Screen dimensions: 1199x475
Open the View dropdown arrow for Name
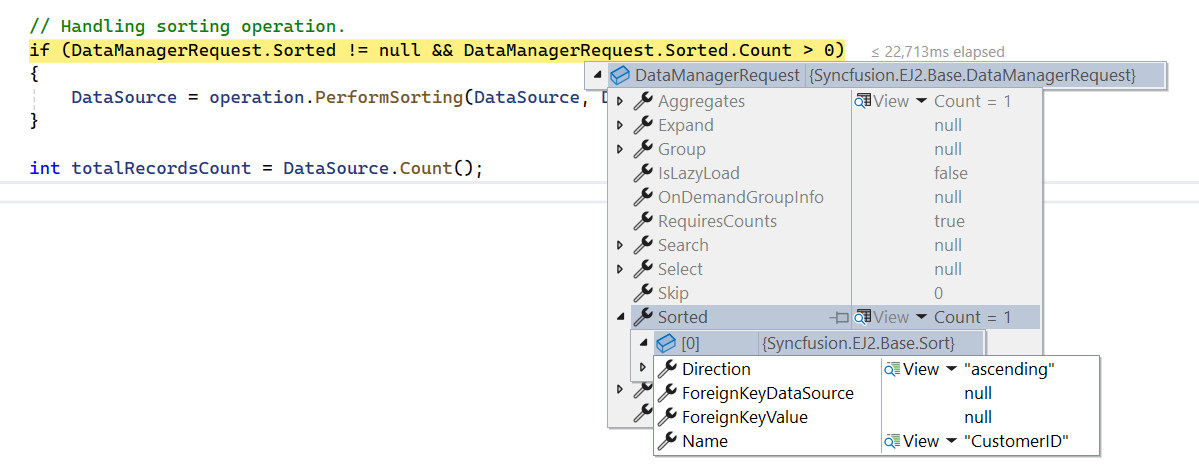point(950,441)
